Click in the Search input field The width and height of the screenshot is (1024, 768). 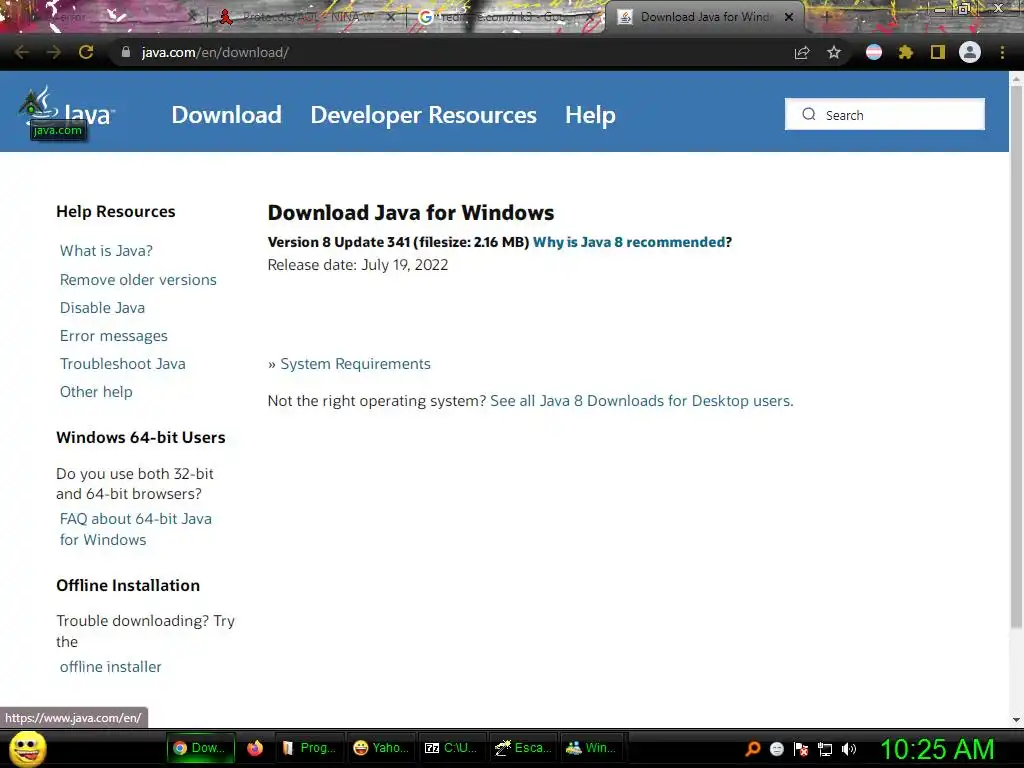[885, 114]
